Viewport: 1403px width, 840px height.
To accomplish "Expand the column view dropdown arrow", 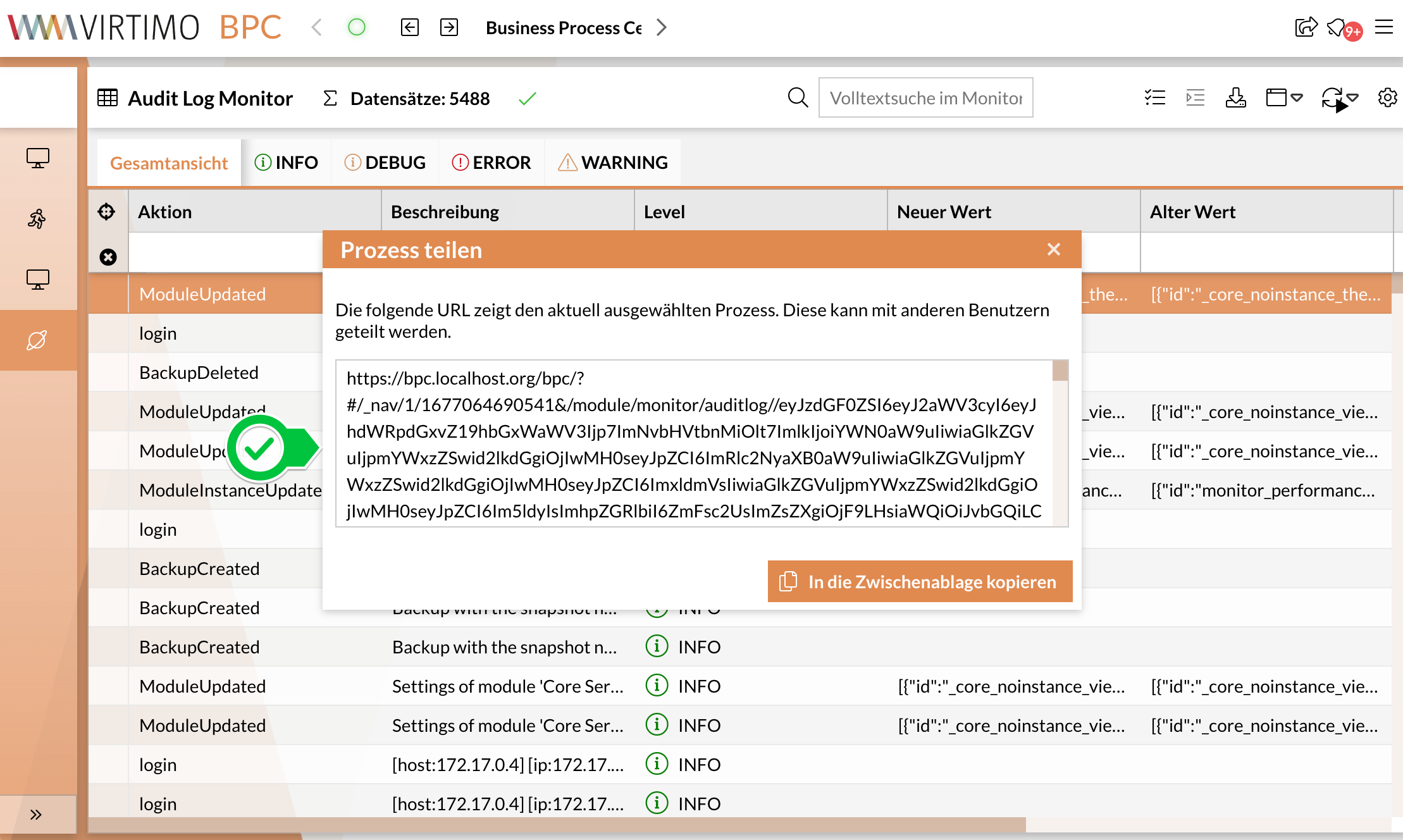I will (x=1297, y=98).
